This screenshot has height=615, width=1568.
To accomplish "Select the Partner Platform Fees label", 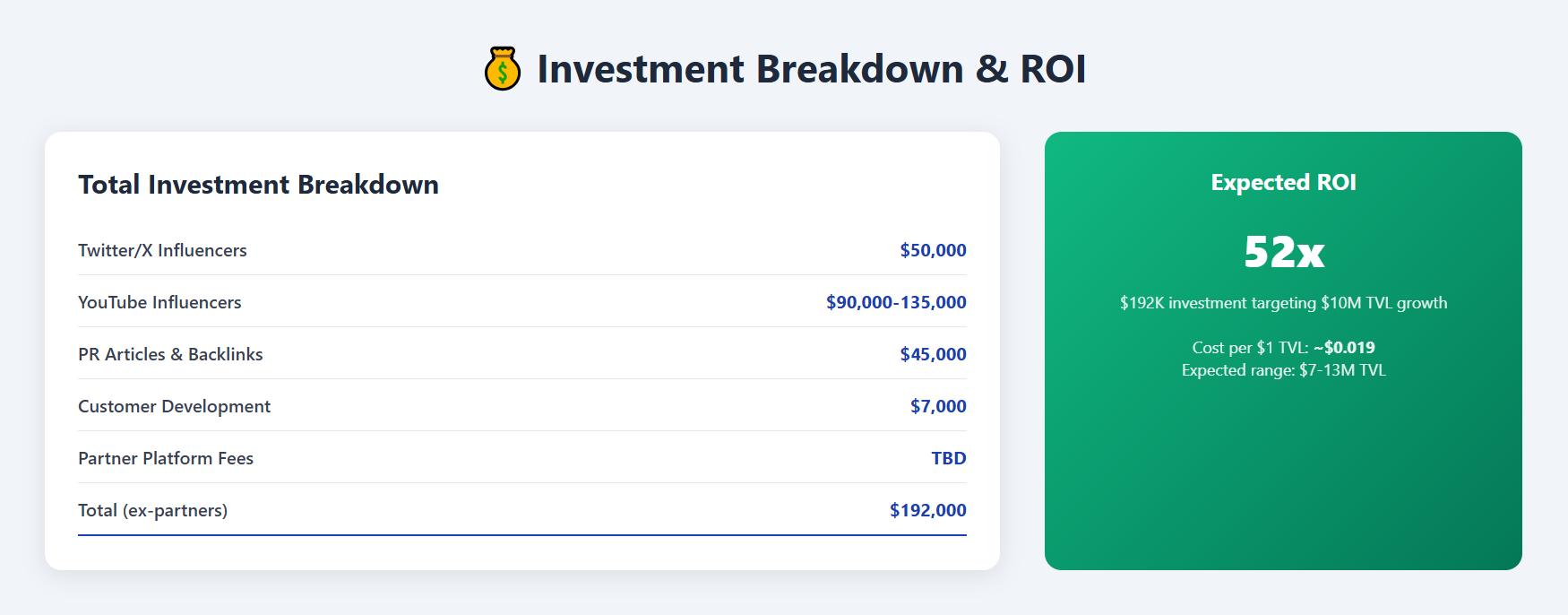I will click(166, 458).
